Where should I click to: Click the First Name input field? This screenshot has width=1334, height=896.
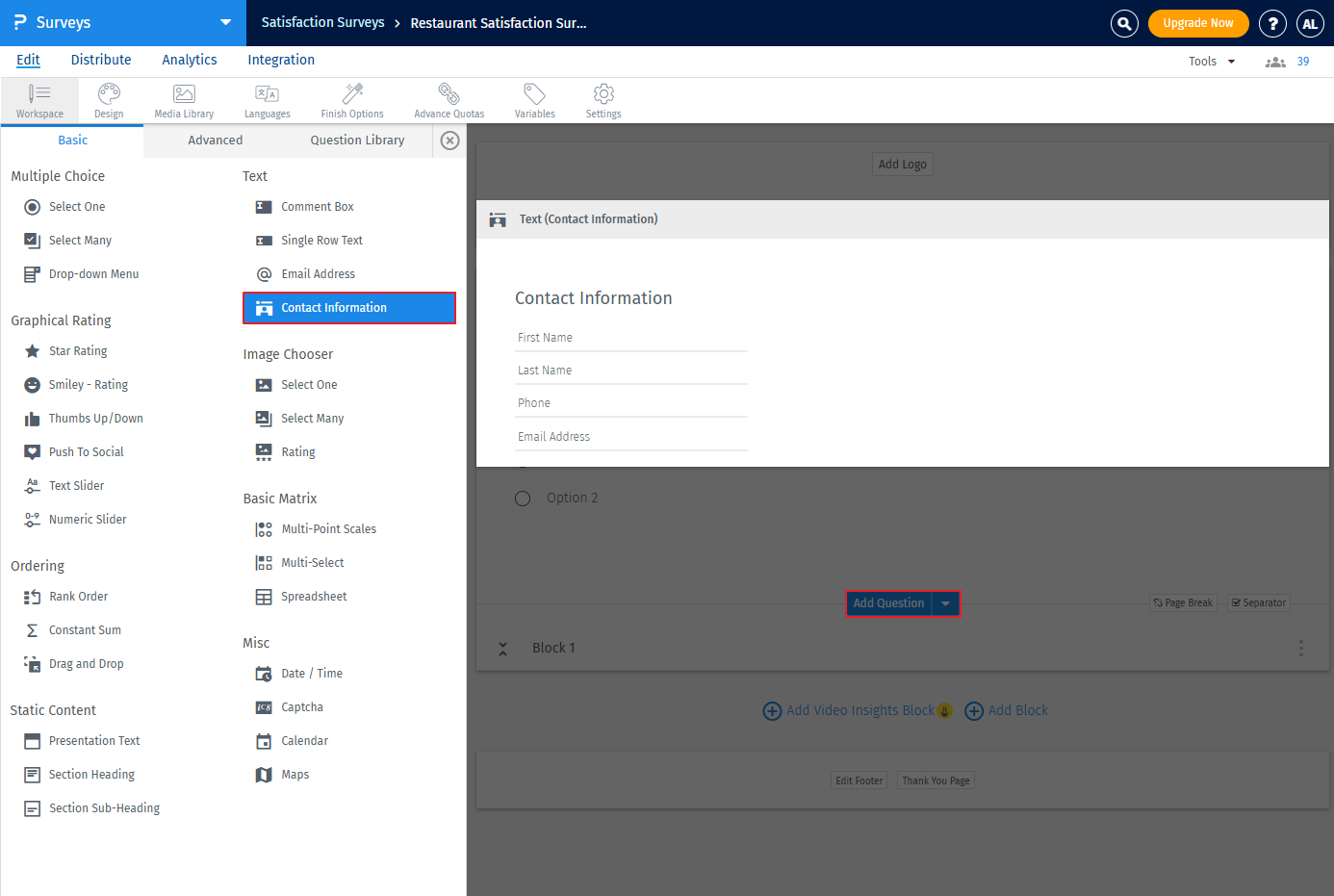(x=630, y=338)
